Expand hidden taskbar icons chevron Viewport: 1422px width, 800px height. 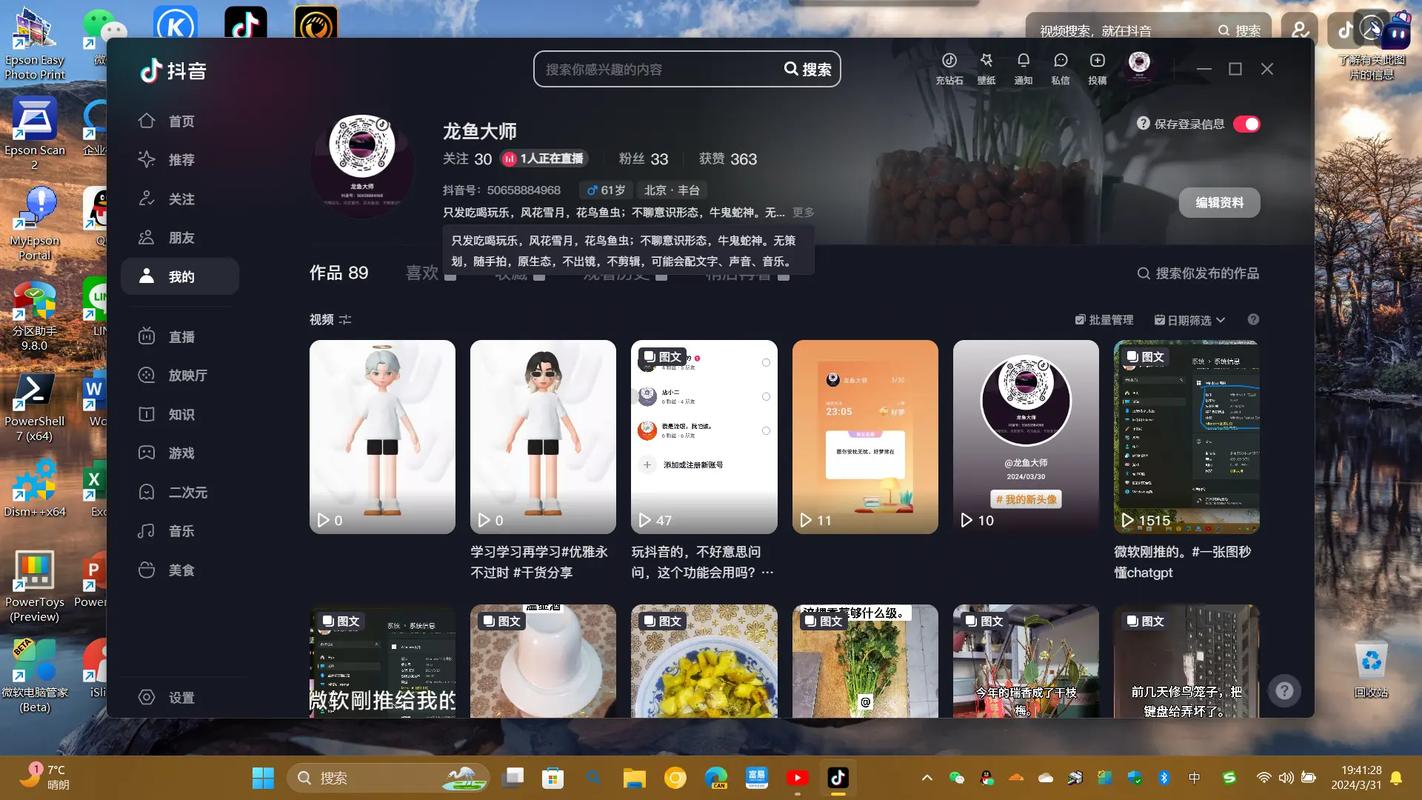pos(926,777)
